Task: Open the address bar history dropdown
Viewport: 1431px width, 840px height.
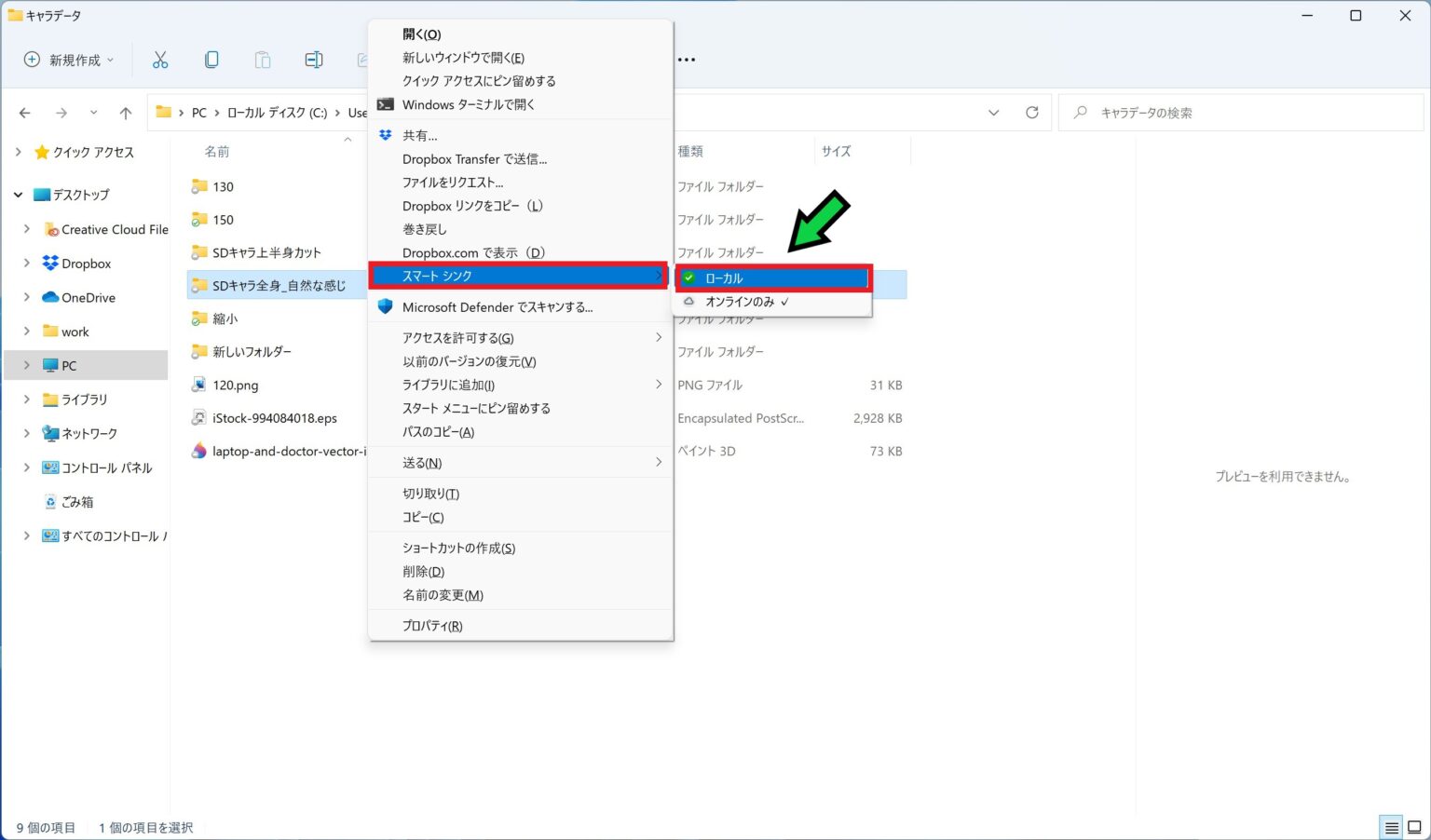Action: pos(993,112)
